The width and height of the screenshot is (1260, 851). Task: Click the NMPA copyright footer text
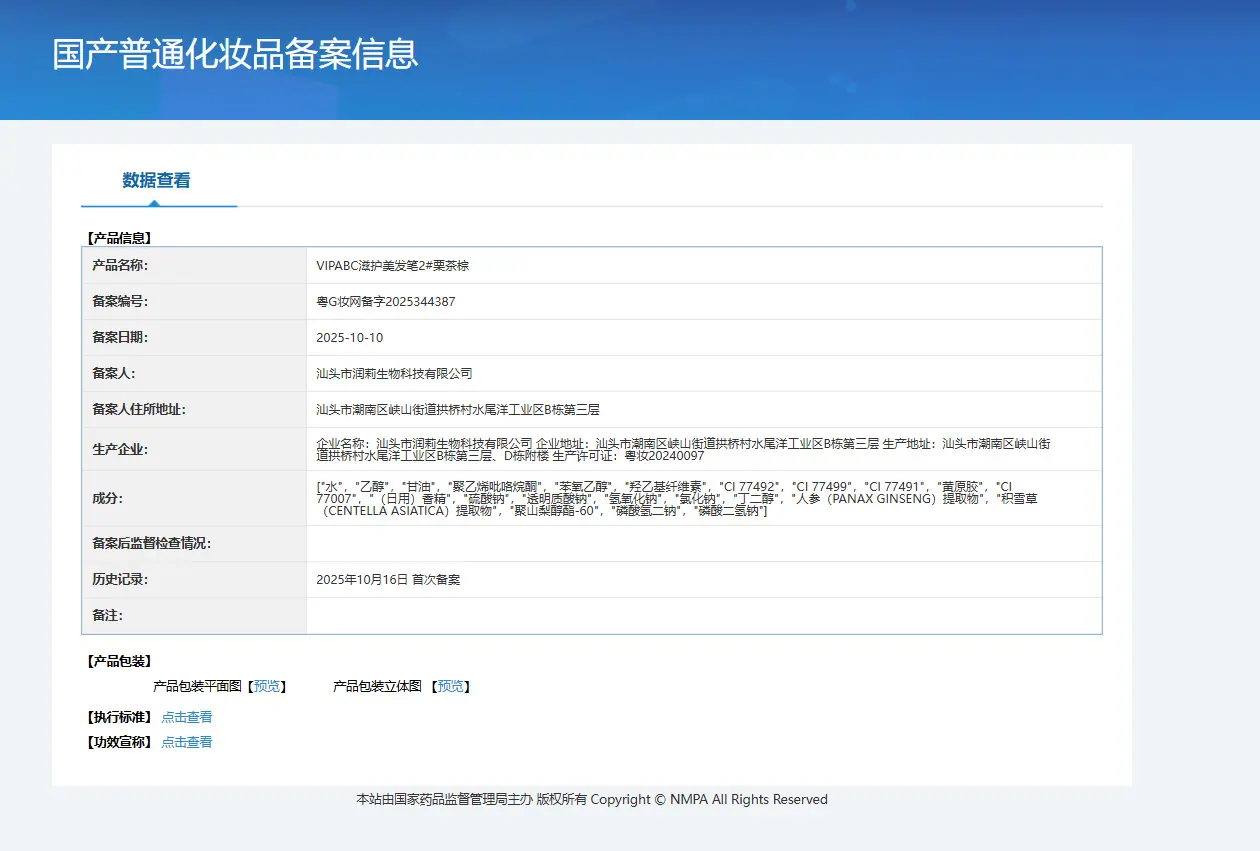(x=592, y=800)
